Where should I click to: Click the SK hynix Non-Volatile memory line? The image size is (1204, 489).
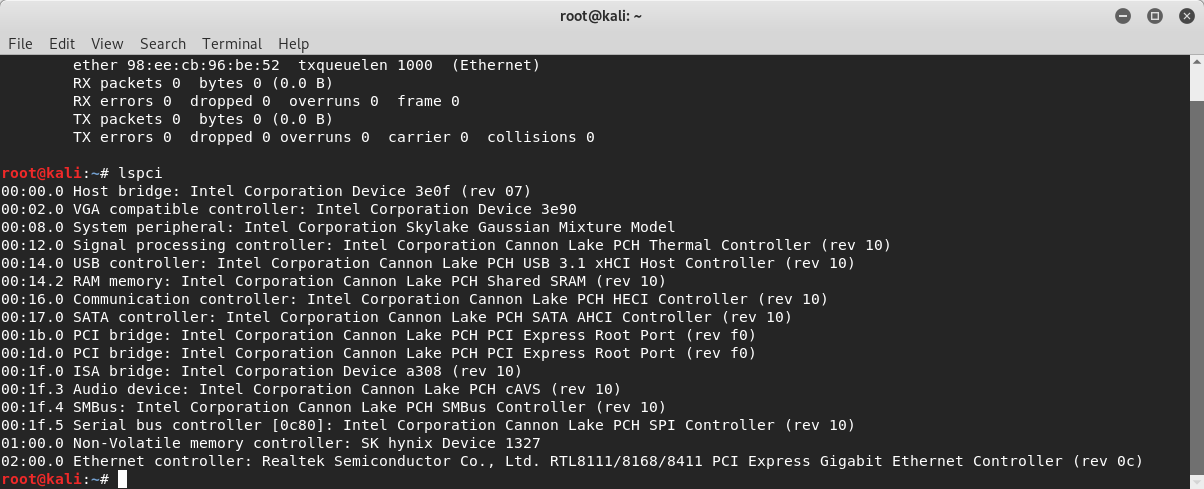click(270, 443)
